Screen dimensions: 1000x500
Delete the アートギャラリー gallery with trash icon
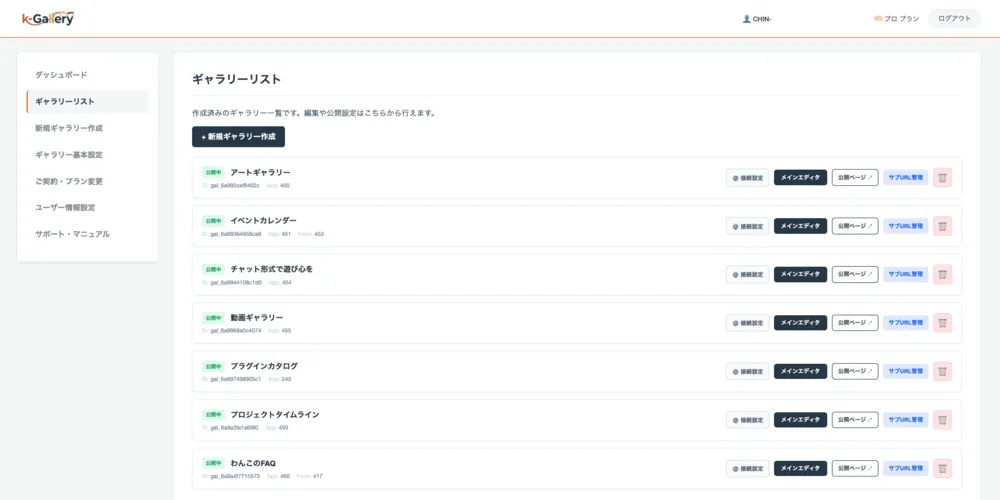click(942, 177)
